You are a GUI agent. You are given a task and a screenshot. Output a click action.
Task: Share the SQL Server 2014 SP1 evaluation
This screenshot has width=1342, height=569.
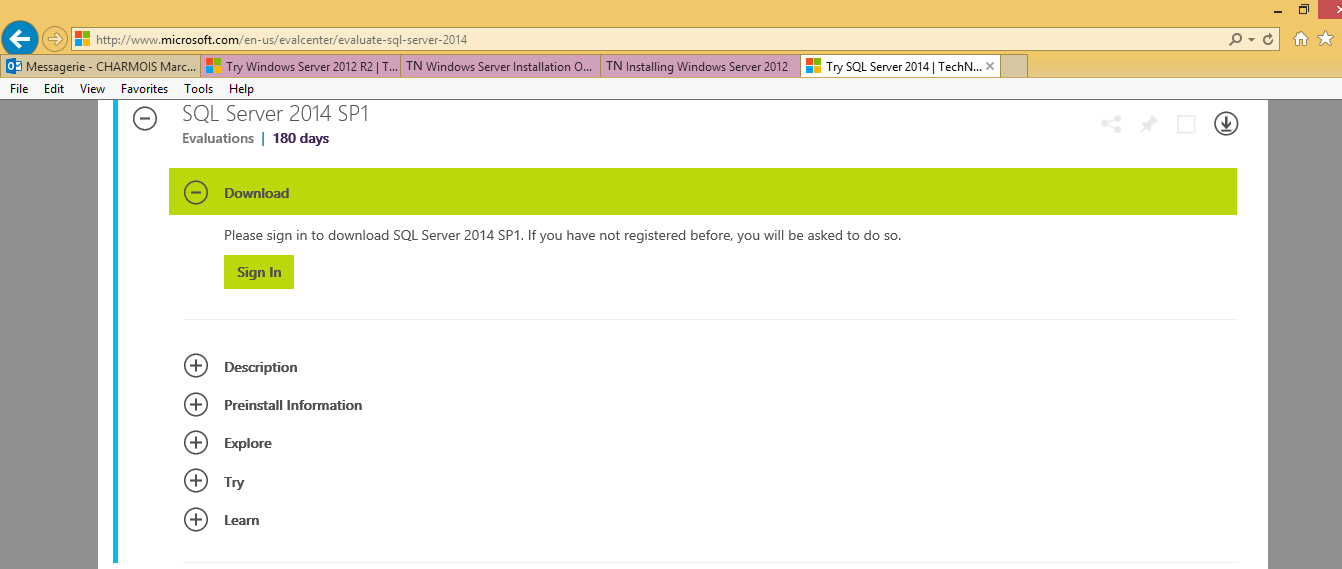coord(1111,124)
